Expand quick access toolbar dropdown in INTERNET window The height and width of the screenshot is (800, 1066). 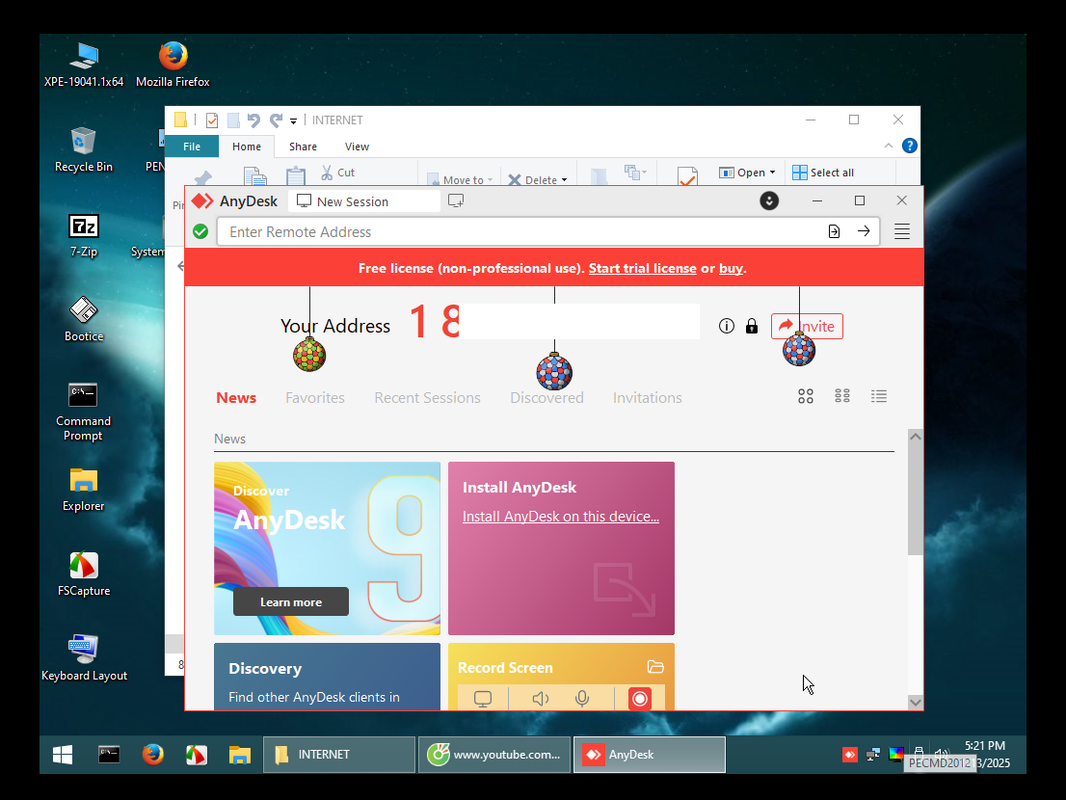tap(294, 121)
